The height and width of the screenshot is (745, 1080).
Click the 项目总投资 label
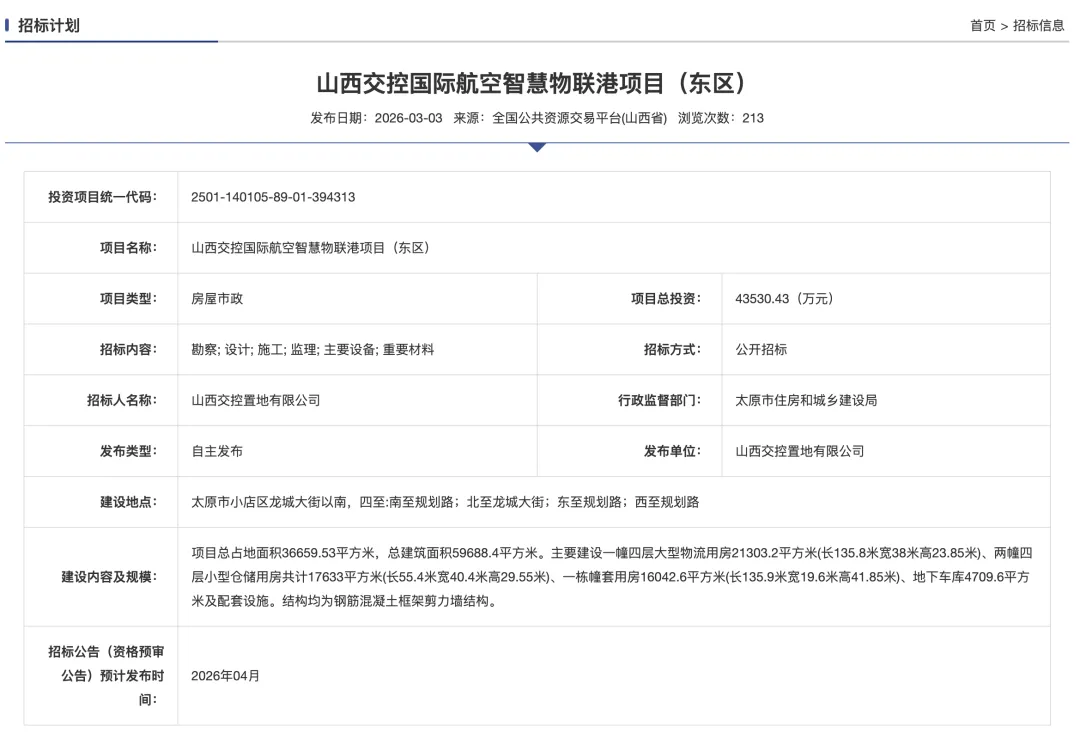pyautogui.click(x=666, y=299)
